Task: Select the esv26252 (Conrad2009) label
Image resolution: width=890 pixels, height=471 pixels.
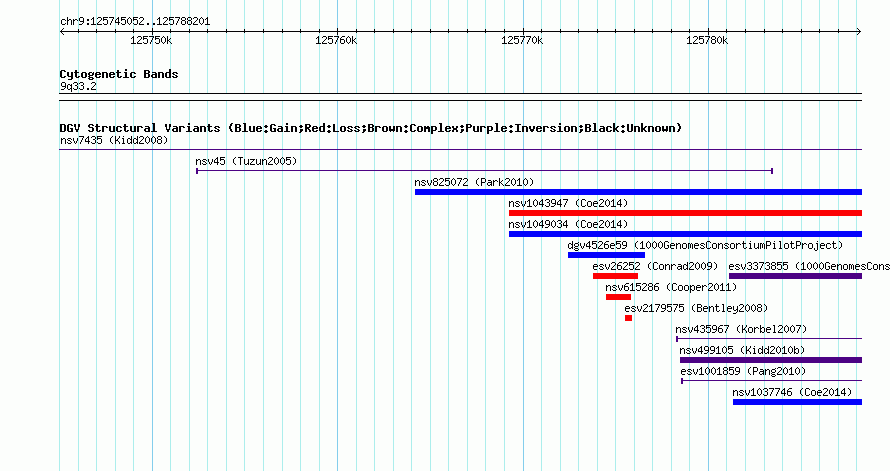Action: tap(655, 266)
